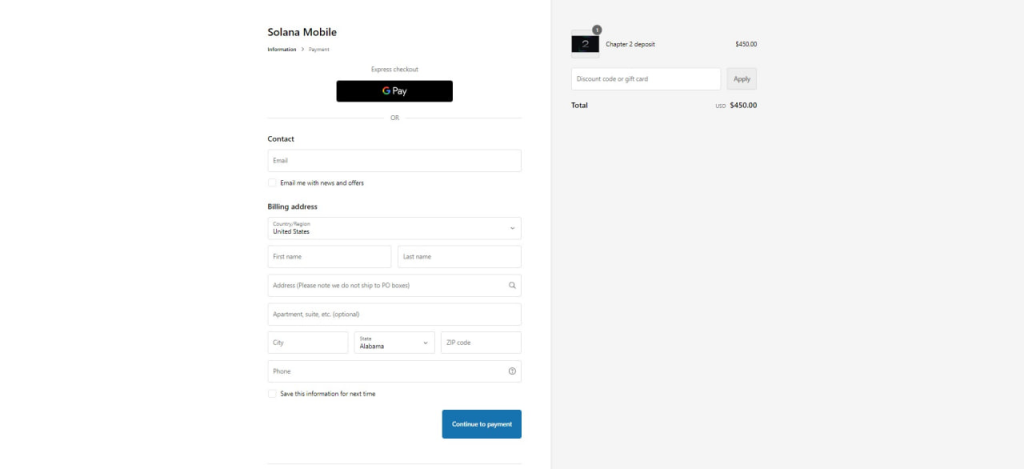This screenshot has height=469, width=1024.
Task: Go to the Payment breadcrumb step
Action: pyautogui.click(x=319, y=49)
